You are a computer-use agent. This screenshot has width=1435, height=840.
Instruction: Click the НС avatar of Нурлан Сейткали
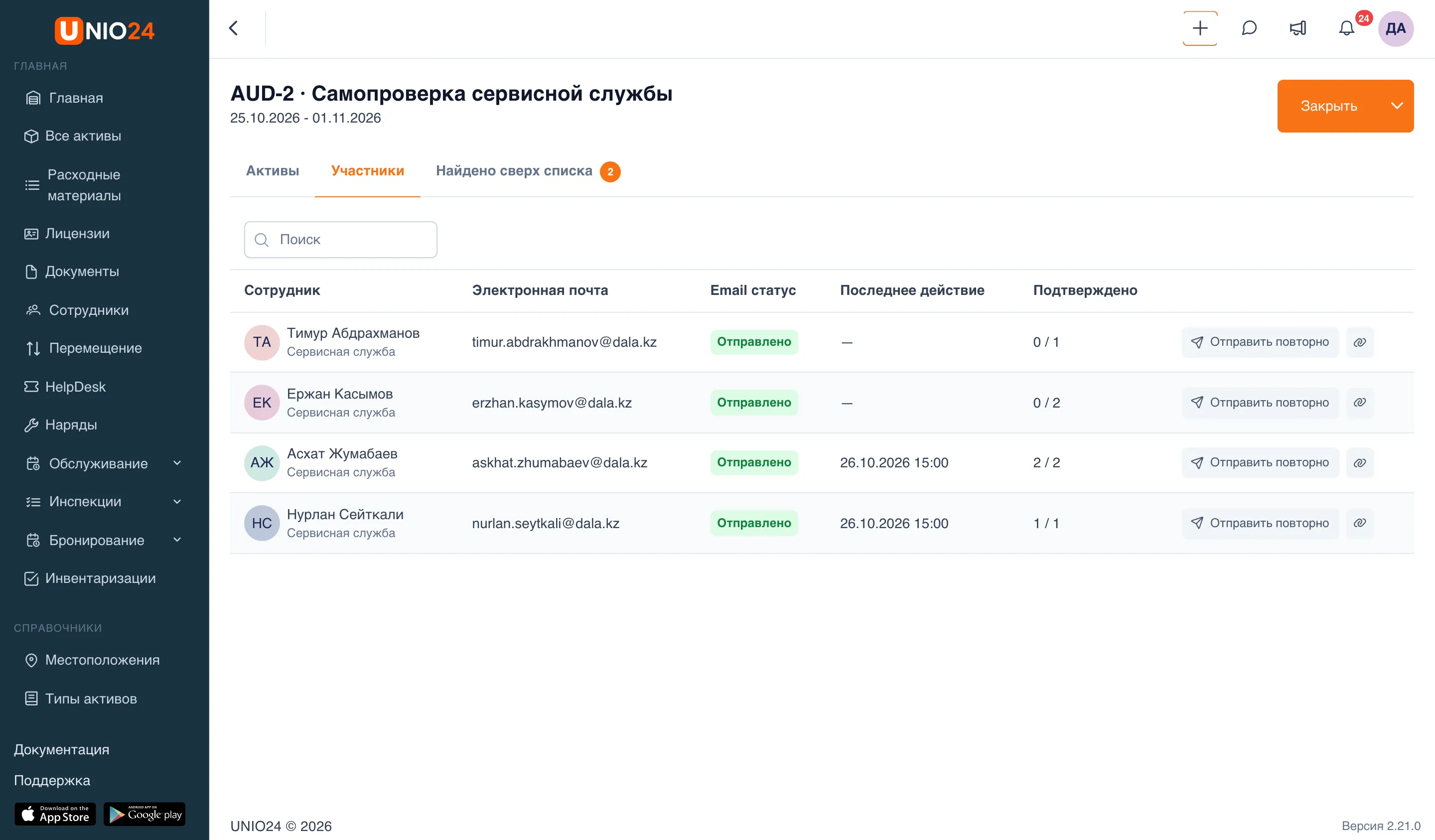[x=262, y=523]
